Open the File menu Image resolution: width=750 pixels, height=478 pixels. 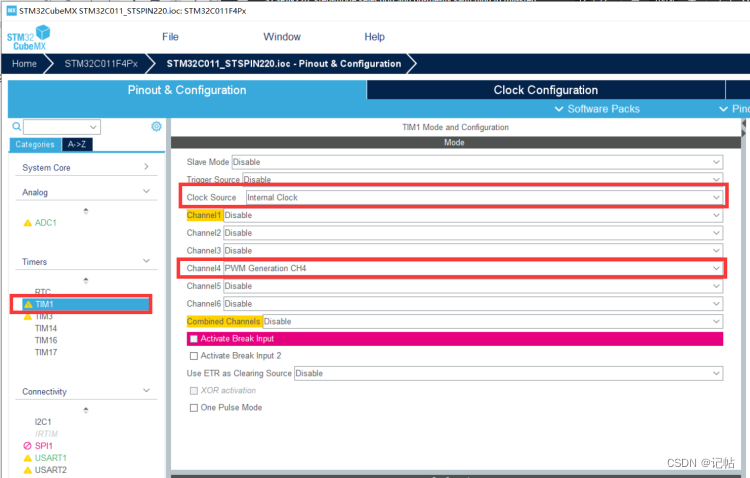[x=170, y=37]
